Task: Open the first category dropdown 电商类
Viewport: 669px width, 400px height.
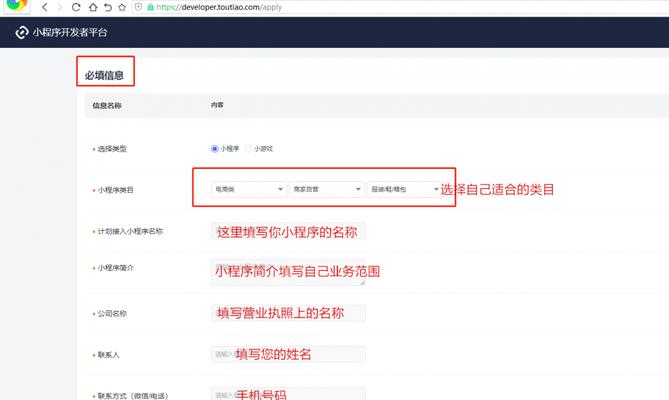Action: (249, 189)
